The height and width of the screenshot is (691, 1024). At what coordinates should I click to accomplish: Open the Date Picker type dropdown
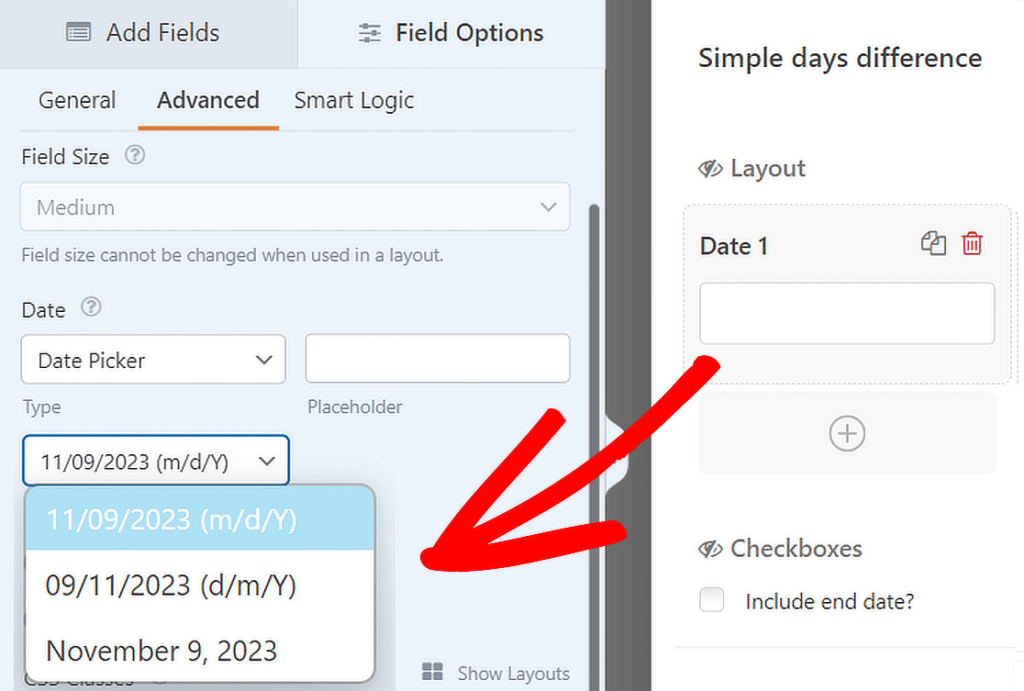tap(153, 360)
